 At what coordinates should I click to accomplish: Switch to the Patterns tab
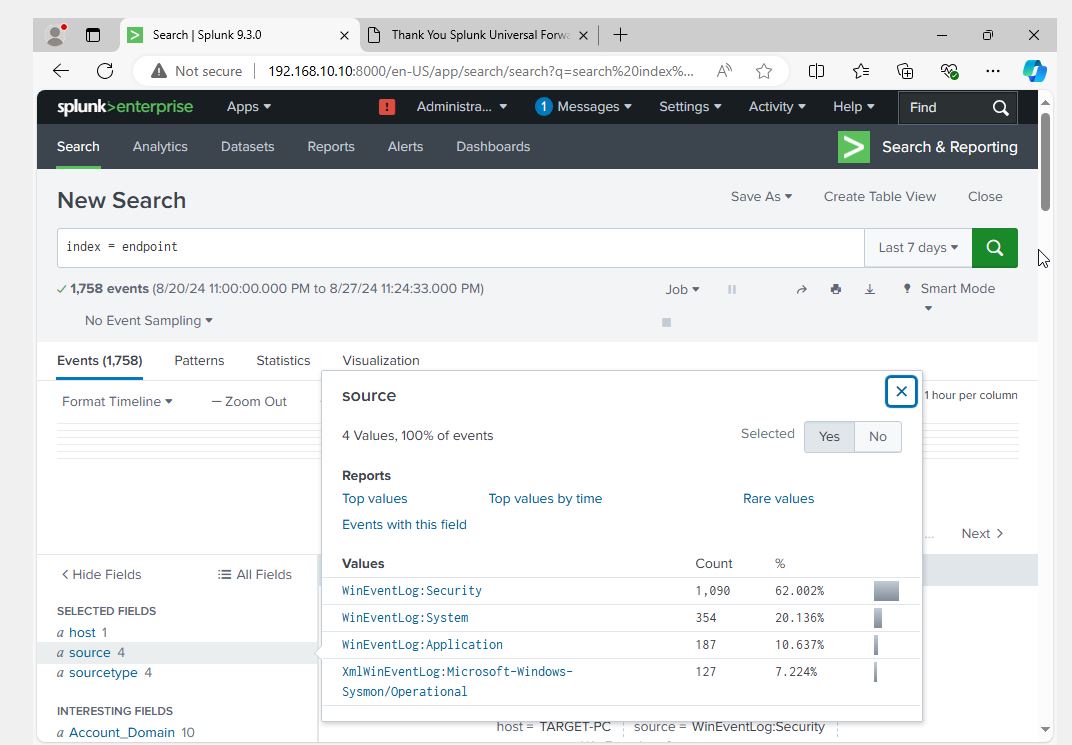click(199, 360)
